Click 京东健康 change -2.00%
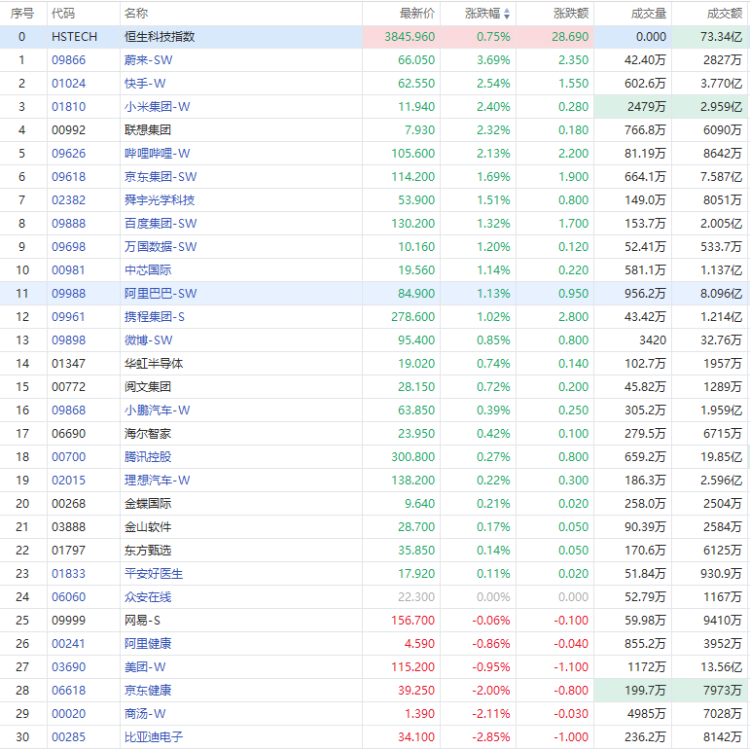This screenshot has width=750, height=750. (x=491, y=691)
